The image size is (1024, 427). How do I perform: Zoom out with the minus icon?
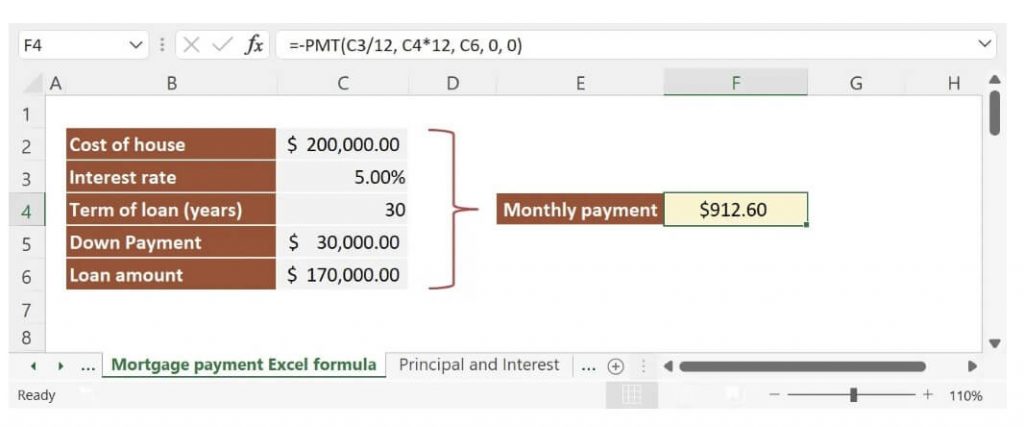(x=774, y=395)
